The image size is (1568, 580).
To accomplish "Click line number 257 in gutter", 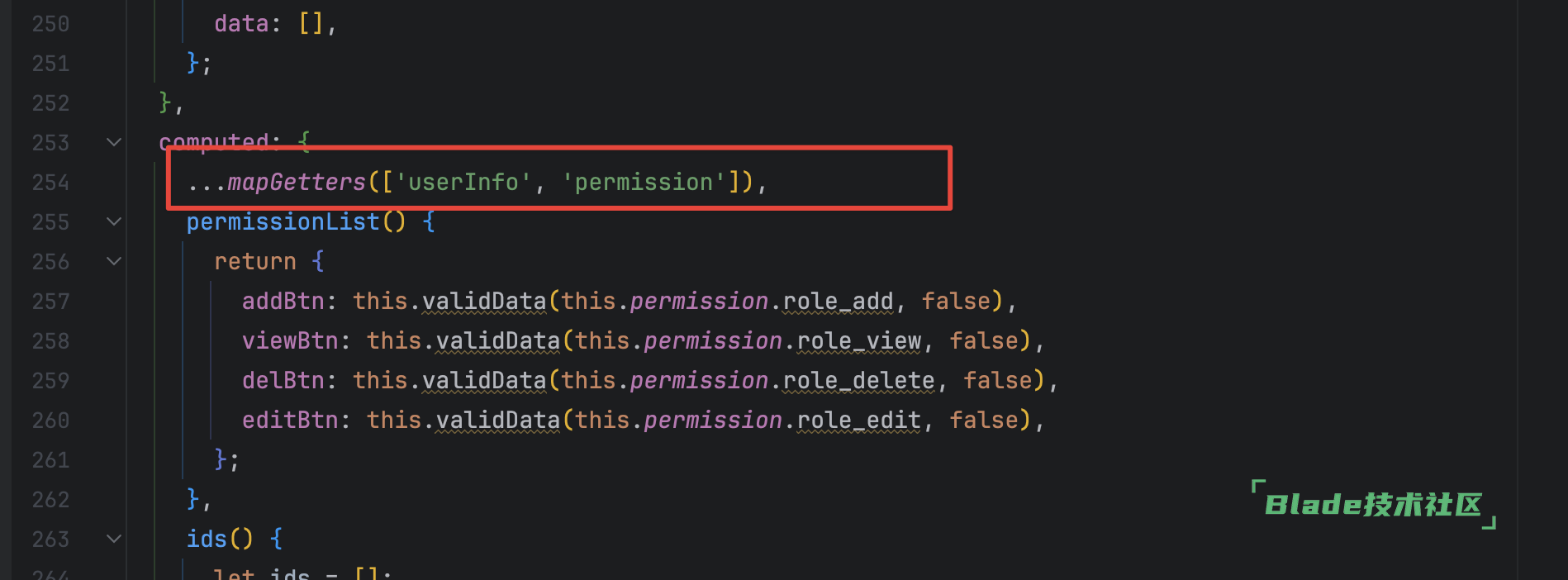I will (x=50, y=302).
